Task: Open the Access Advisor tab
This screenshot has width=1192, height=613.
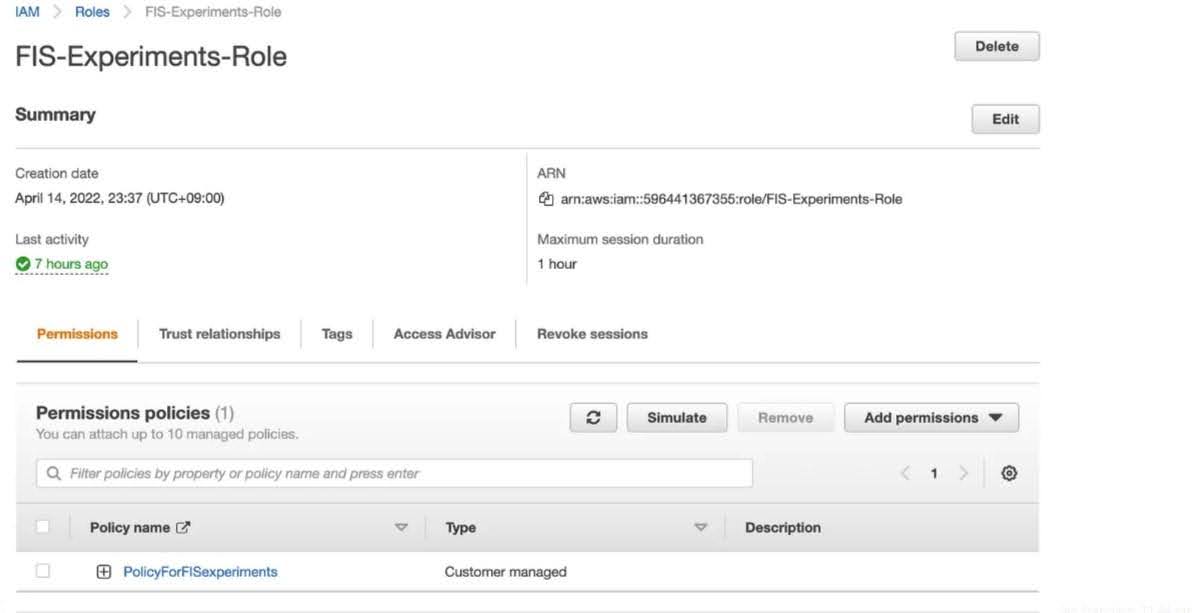Action: click(x=443, y=334)
